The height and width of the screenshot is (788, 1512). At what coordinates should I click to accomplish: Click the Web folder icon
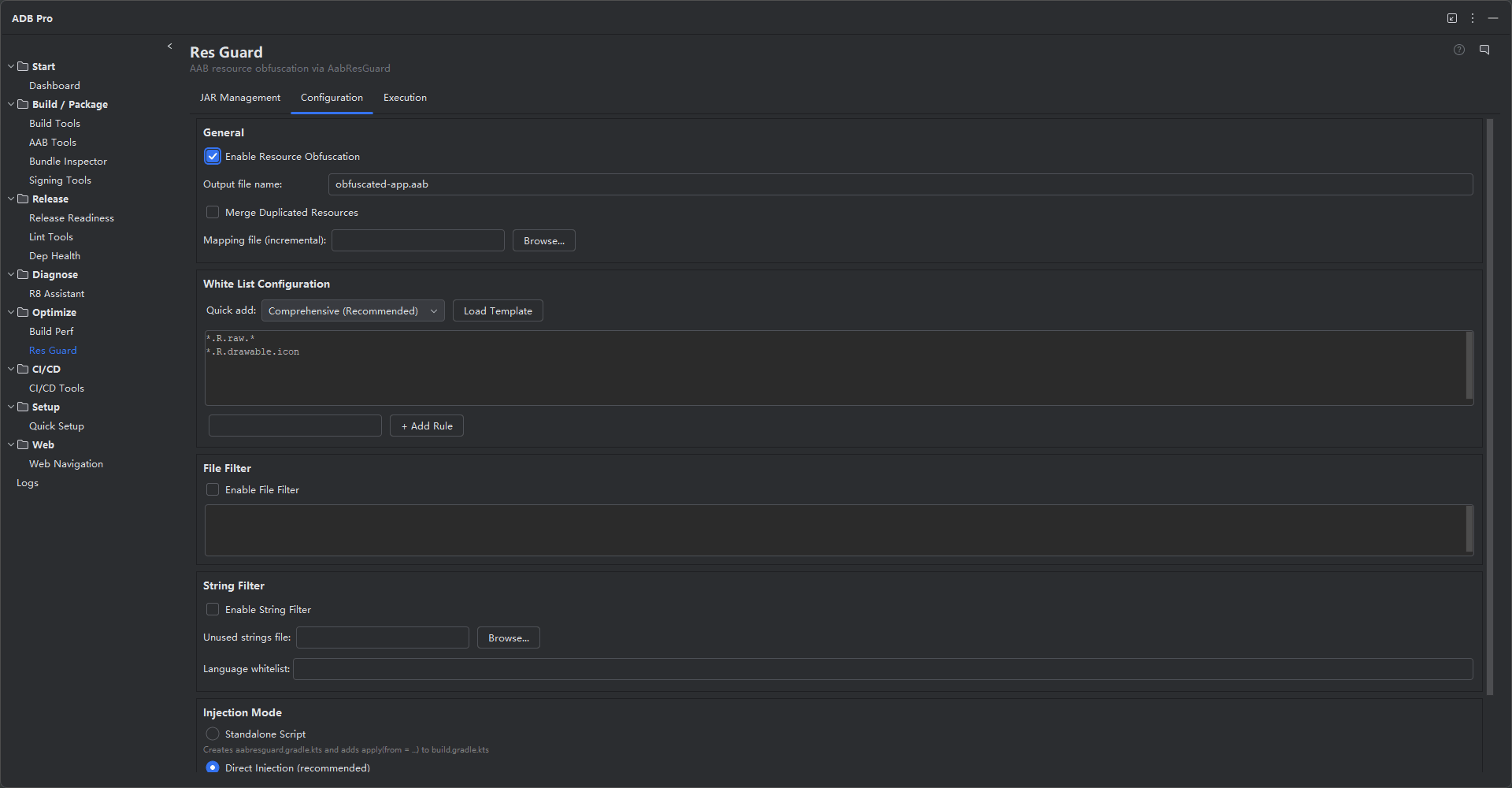click(x=23, y=444)
